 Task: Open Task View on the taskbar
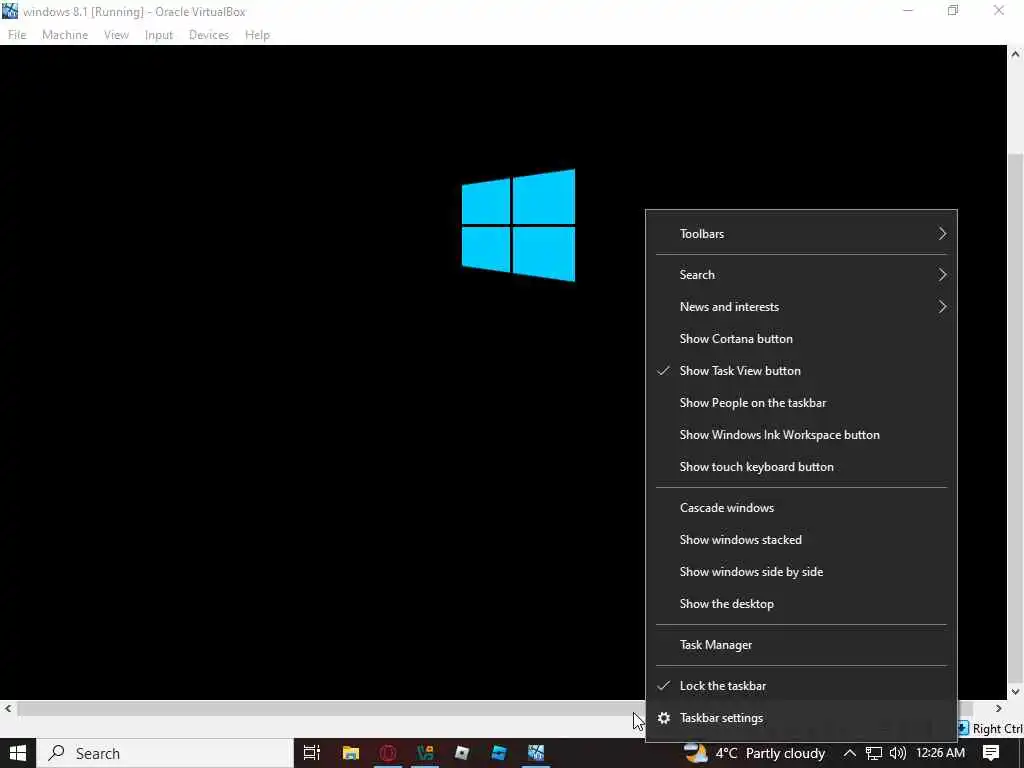tap(312, 753)
